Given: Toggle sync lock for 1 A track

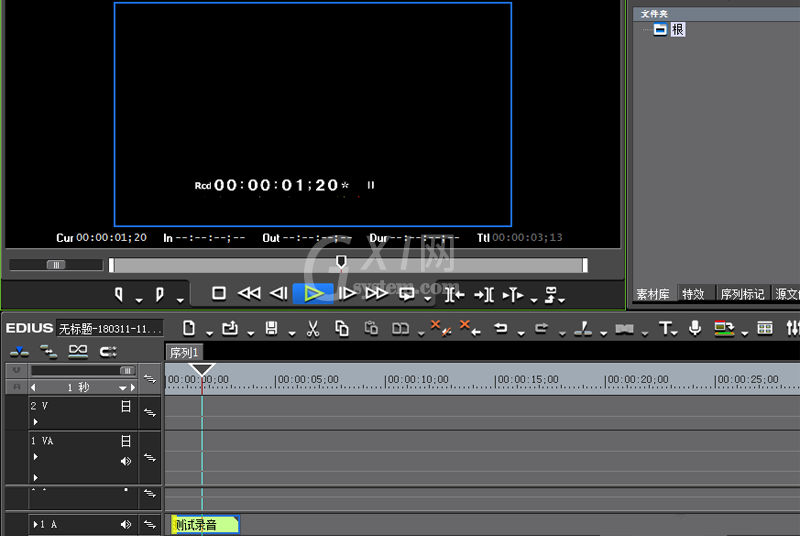Looking at the screenshot, I should 149,524.
